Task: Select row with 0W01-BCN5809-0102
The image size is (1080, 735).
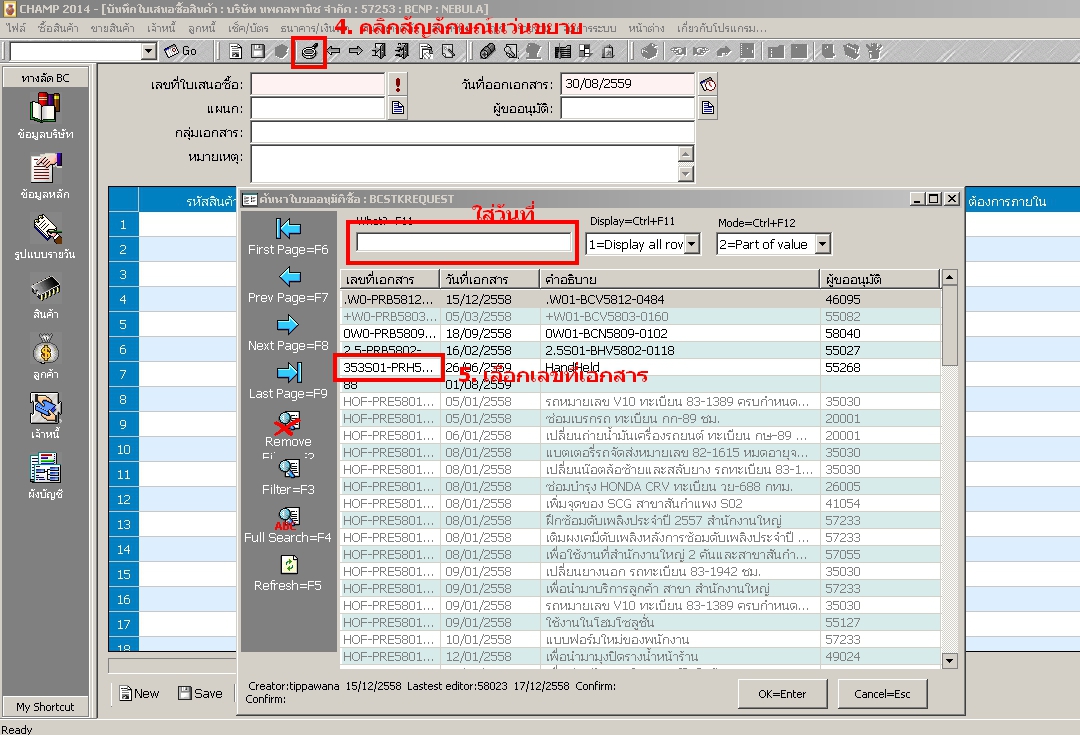Action: 641,333
